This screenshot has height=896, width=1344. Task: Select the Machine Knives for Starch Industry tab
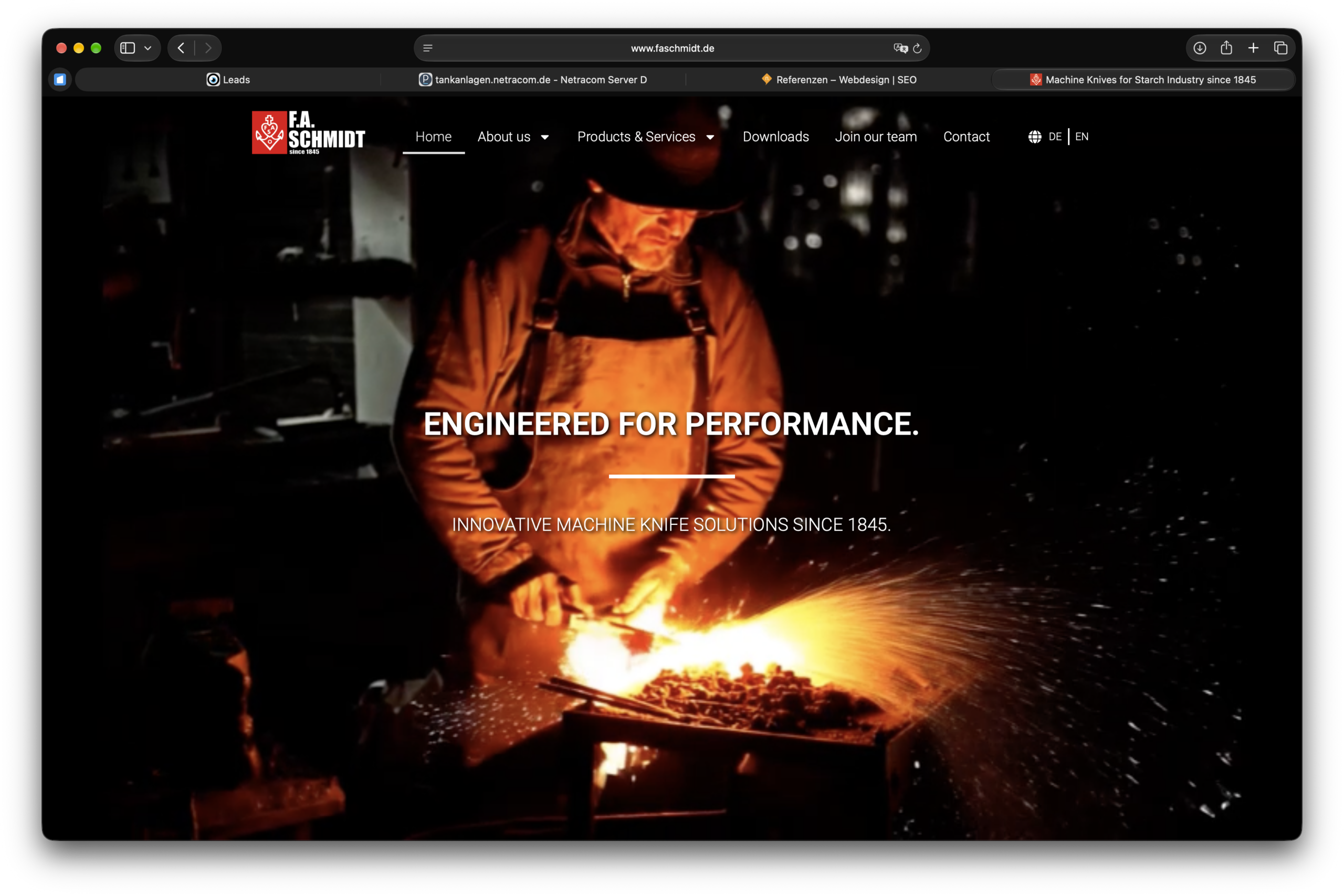(1143, 79)
